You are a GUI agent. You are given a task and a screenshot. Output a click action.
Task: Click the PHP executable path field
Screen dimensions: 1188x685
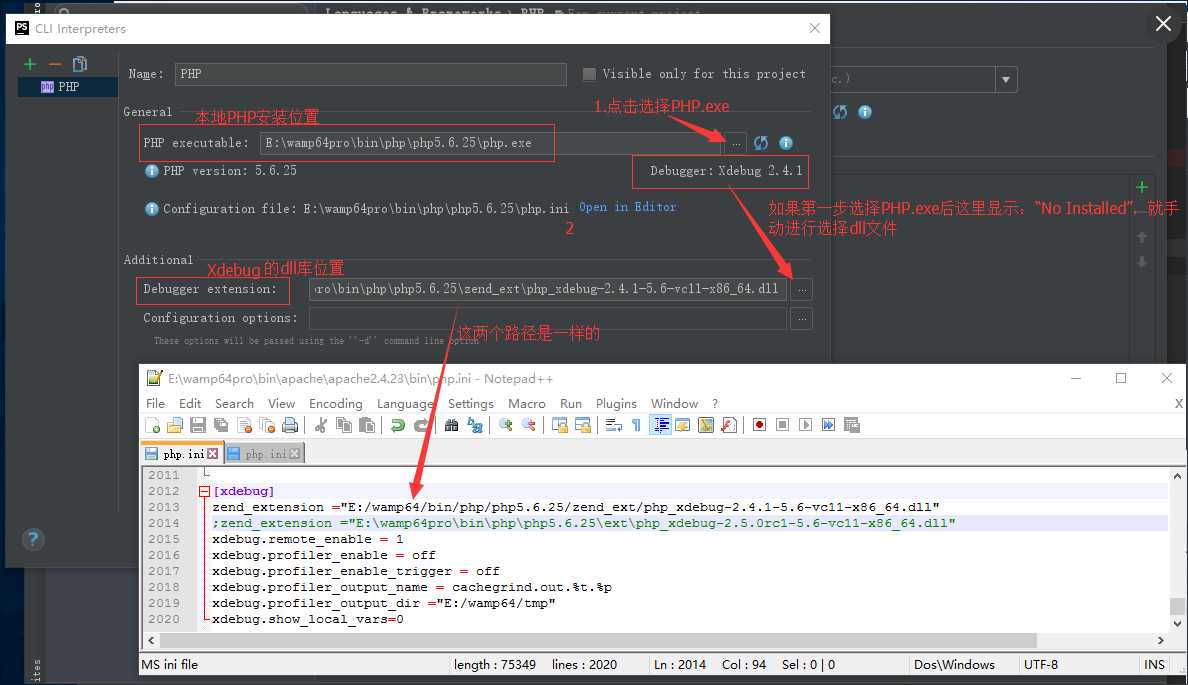(x=492, y=143)
